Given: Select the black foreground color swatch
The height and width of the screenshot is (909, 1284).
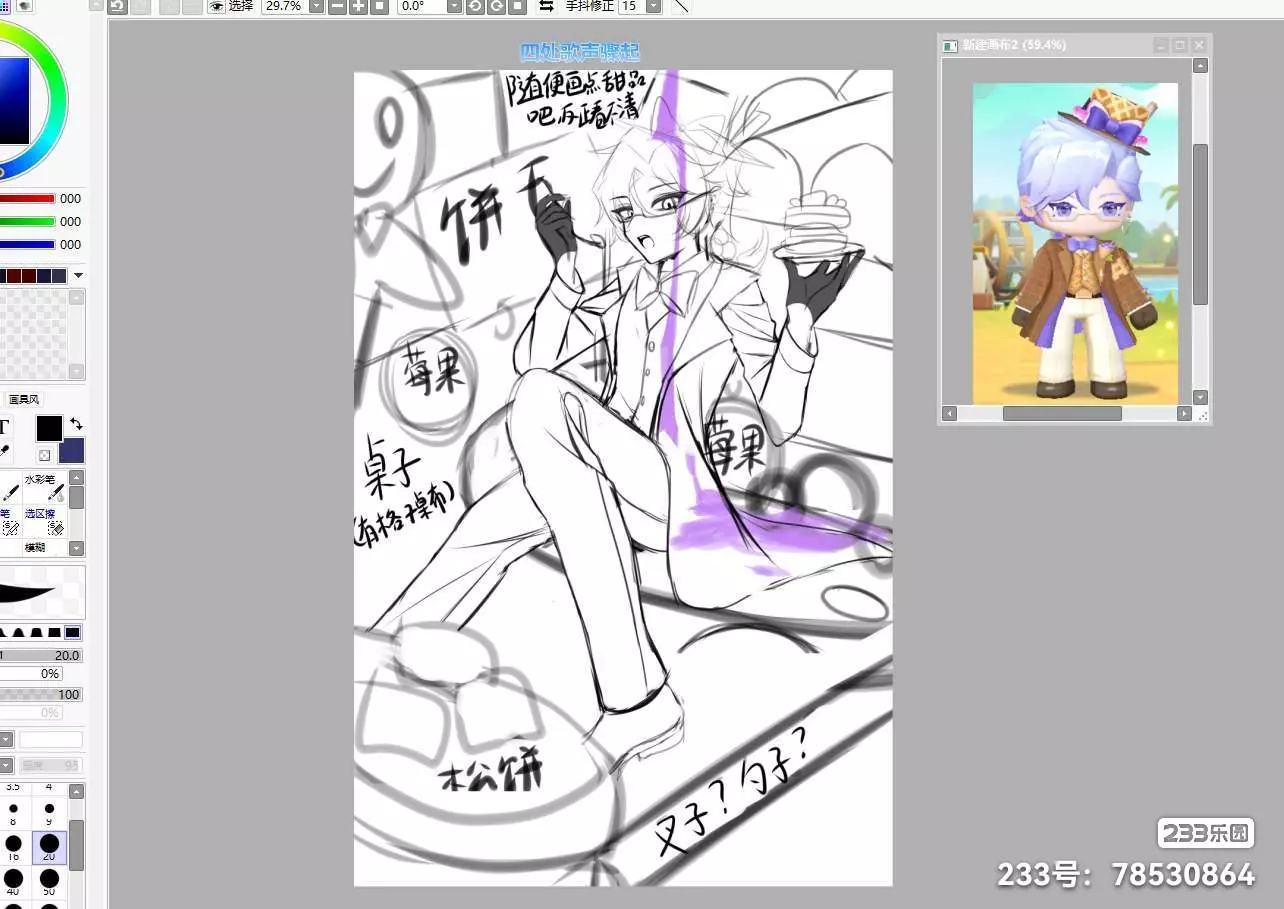Looking at the screenshot, I should [49, 428].
